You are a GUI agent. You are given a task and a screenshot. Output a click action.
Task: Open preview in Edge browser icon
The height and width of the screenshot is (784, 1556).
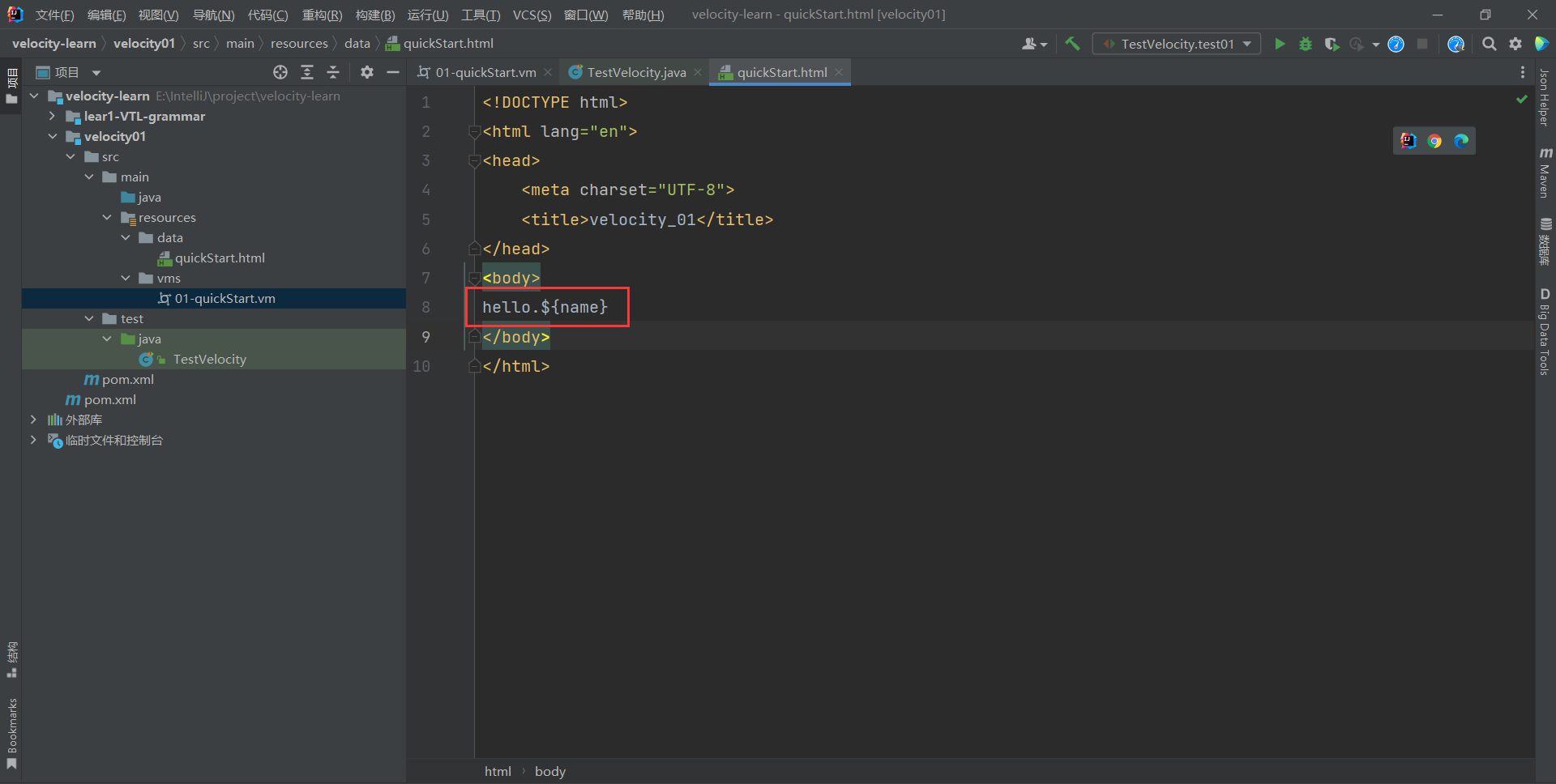[x=1461, y=141]
